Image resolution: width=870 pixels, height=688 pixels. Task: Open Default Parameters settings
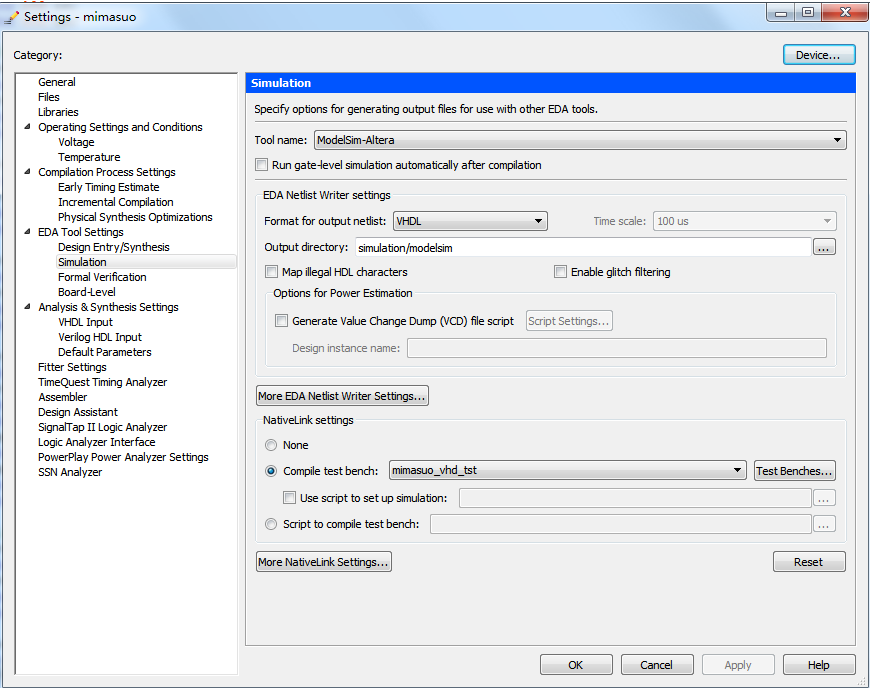[104, 352]
